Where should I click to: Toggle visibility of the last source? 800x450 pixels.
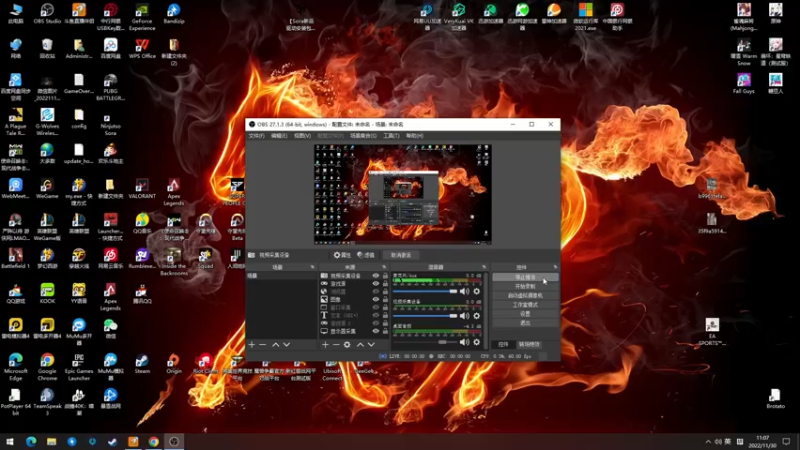[376, 331]
